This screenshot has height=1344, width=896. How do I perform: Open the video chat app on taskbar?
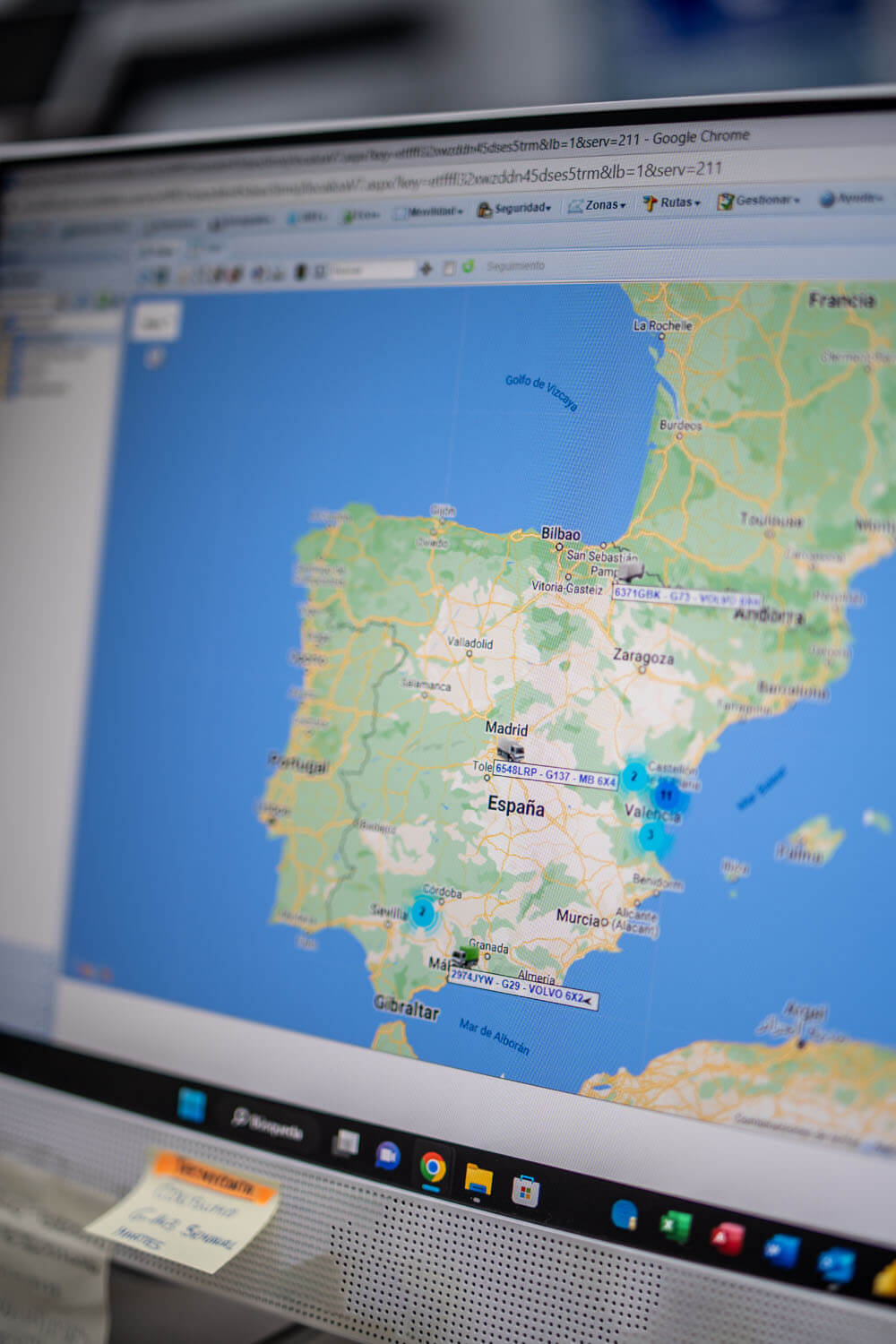click(x=387, y=1155)
